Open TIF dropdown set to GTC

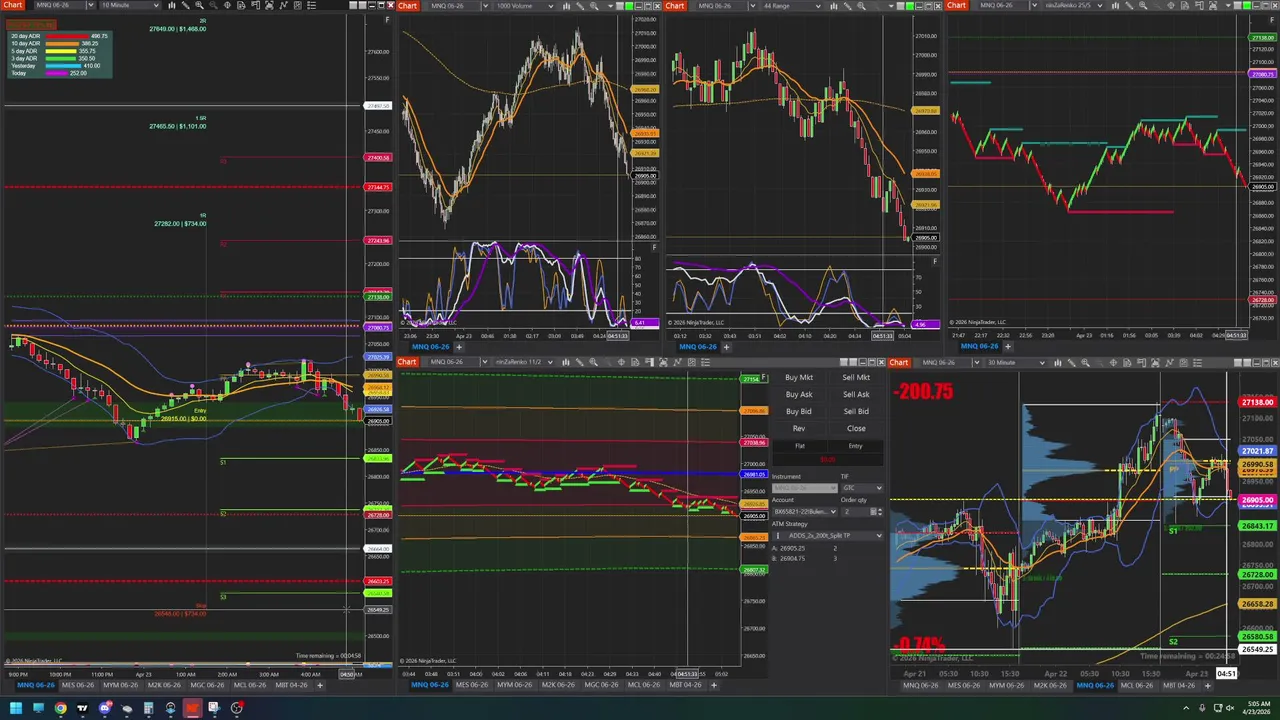pyautogui.click(x=861, y=488)
